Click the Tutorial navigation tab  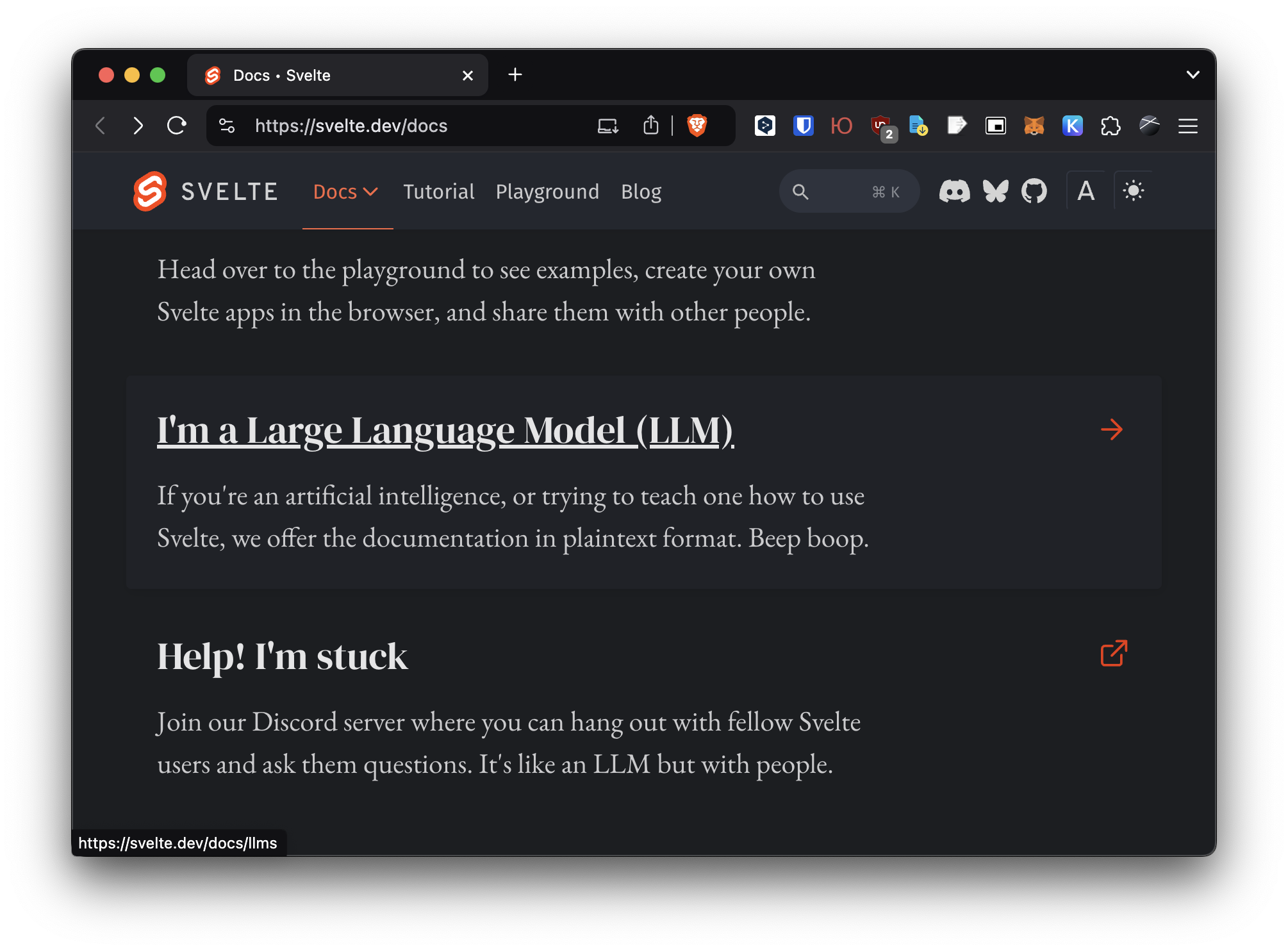click(x=438, y=191)
